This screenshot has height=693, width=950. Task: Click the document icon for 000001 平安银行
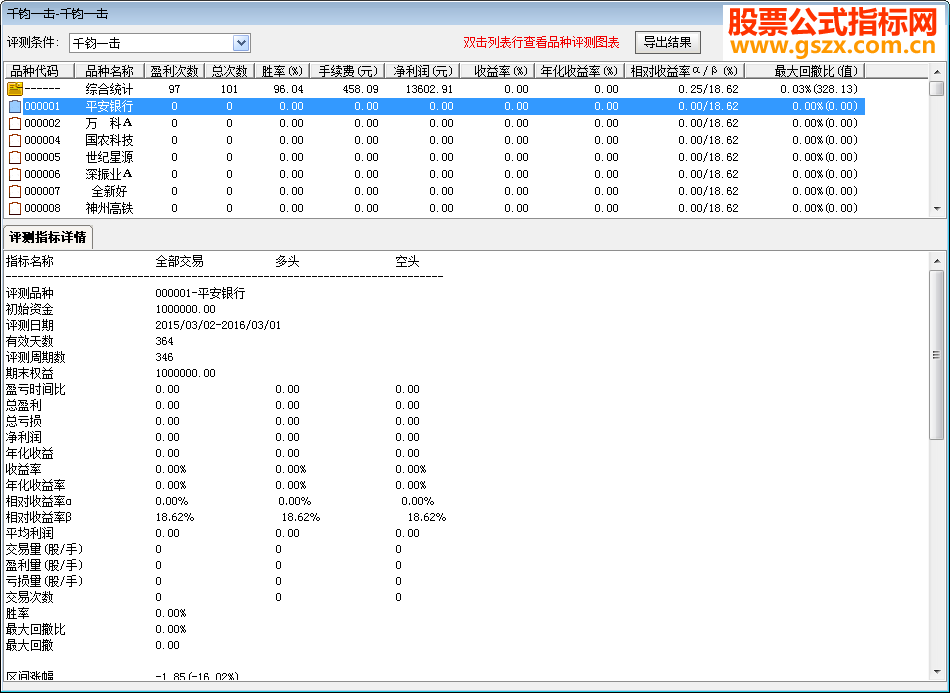tap(15, 106)
